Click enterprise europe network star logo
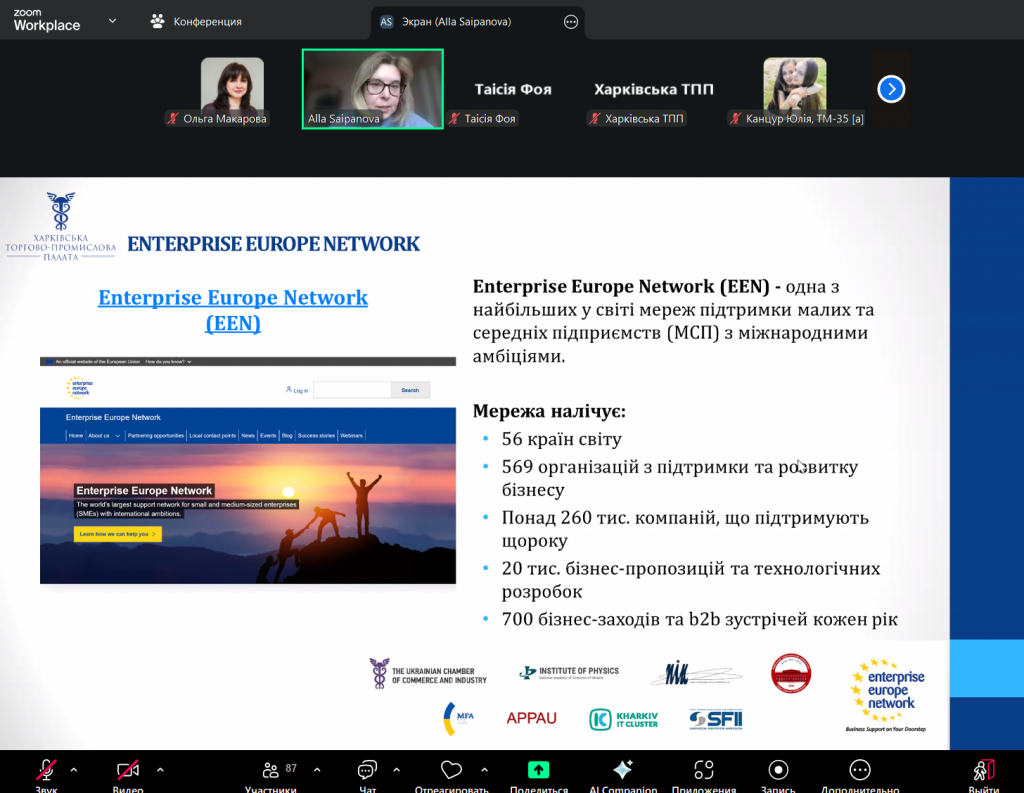The image size is (1024, 793). coord(888,696)
